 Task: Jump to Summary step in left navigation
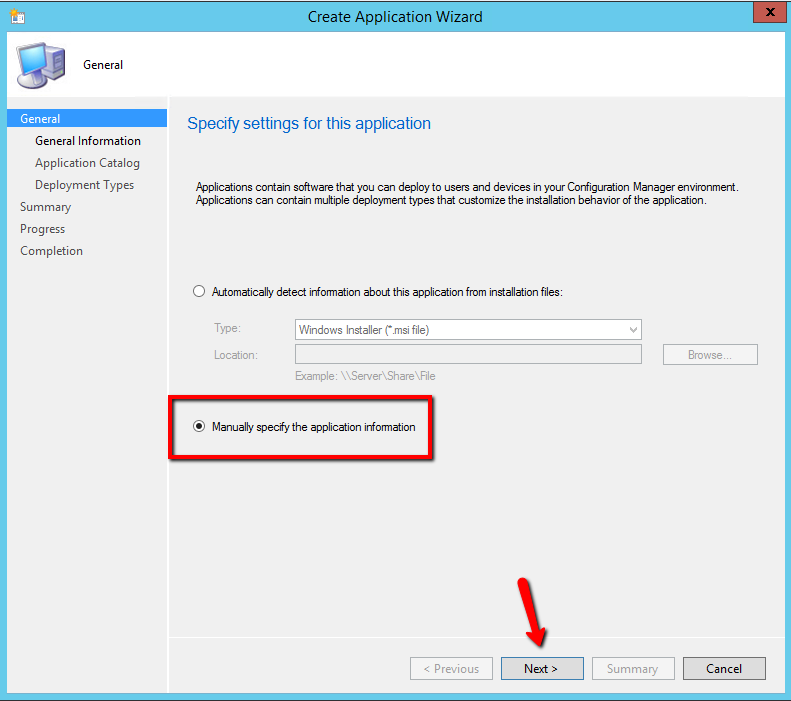45,207
